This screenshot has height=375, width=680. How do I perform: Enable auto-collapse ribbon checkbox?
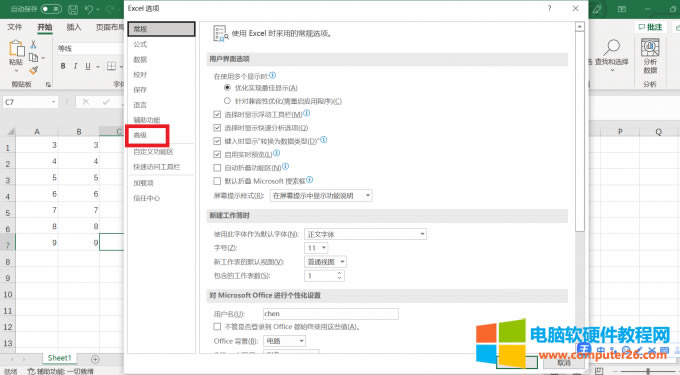(217, 167)
